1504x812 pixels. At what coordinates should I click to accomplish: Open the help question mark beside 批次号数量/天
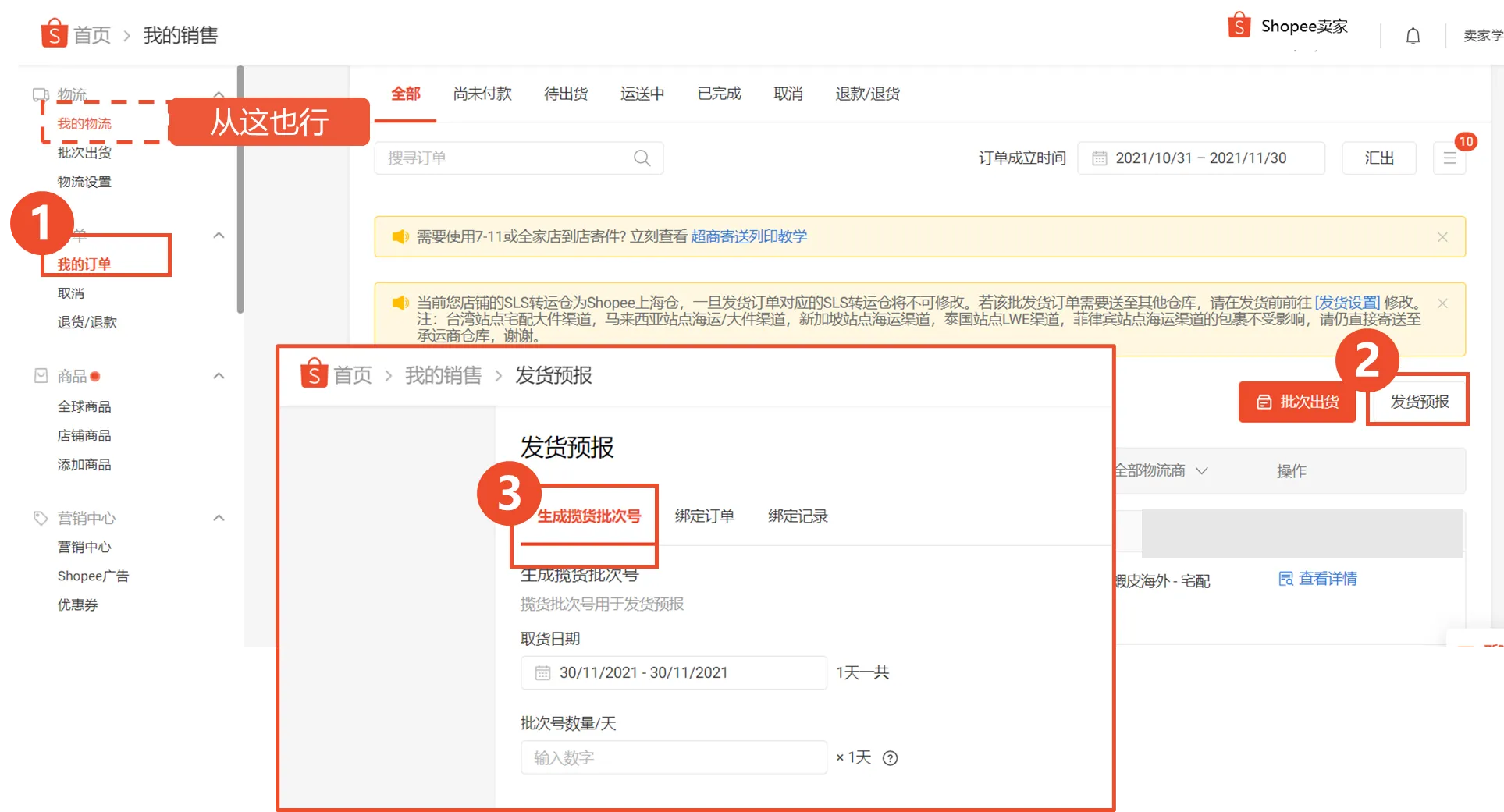(891, 757)
